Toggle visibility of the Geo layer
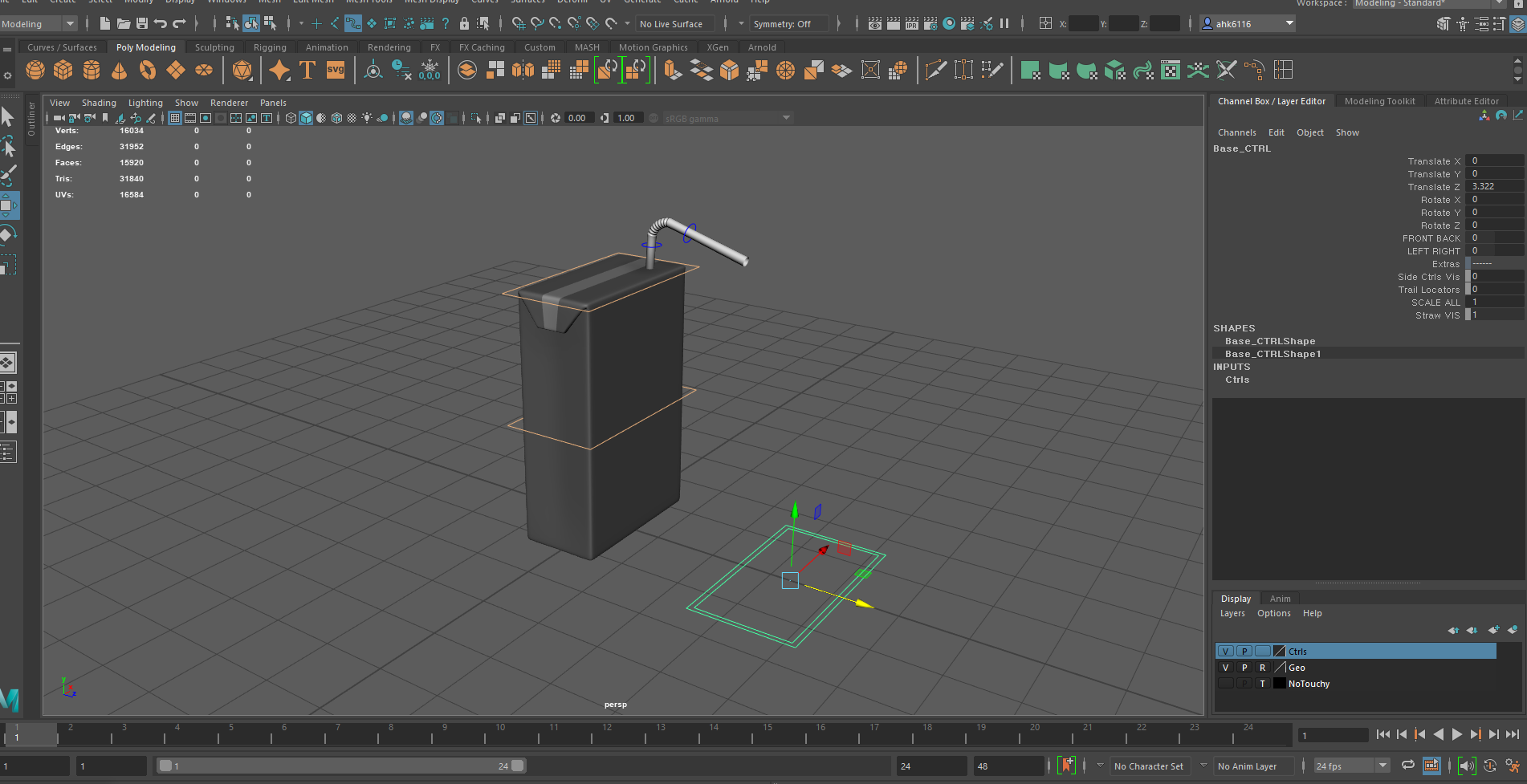Screen dimensions: 1527x784 [x=1225, y=668]
